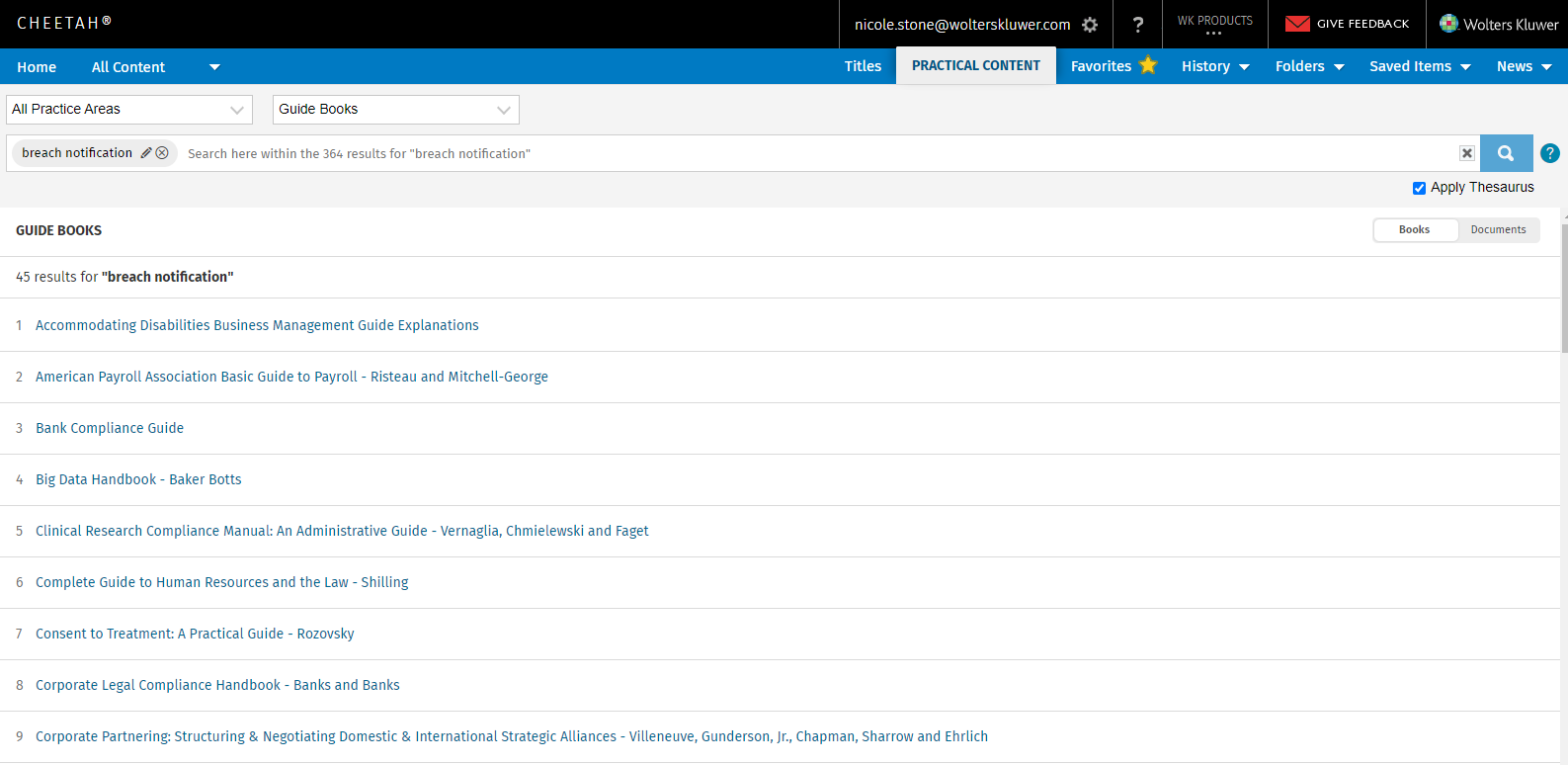Open the History dropdown menu

pos(1215,66)
